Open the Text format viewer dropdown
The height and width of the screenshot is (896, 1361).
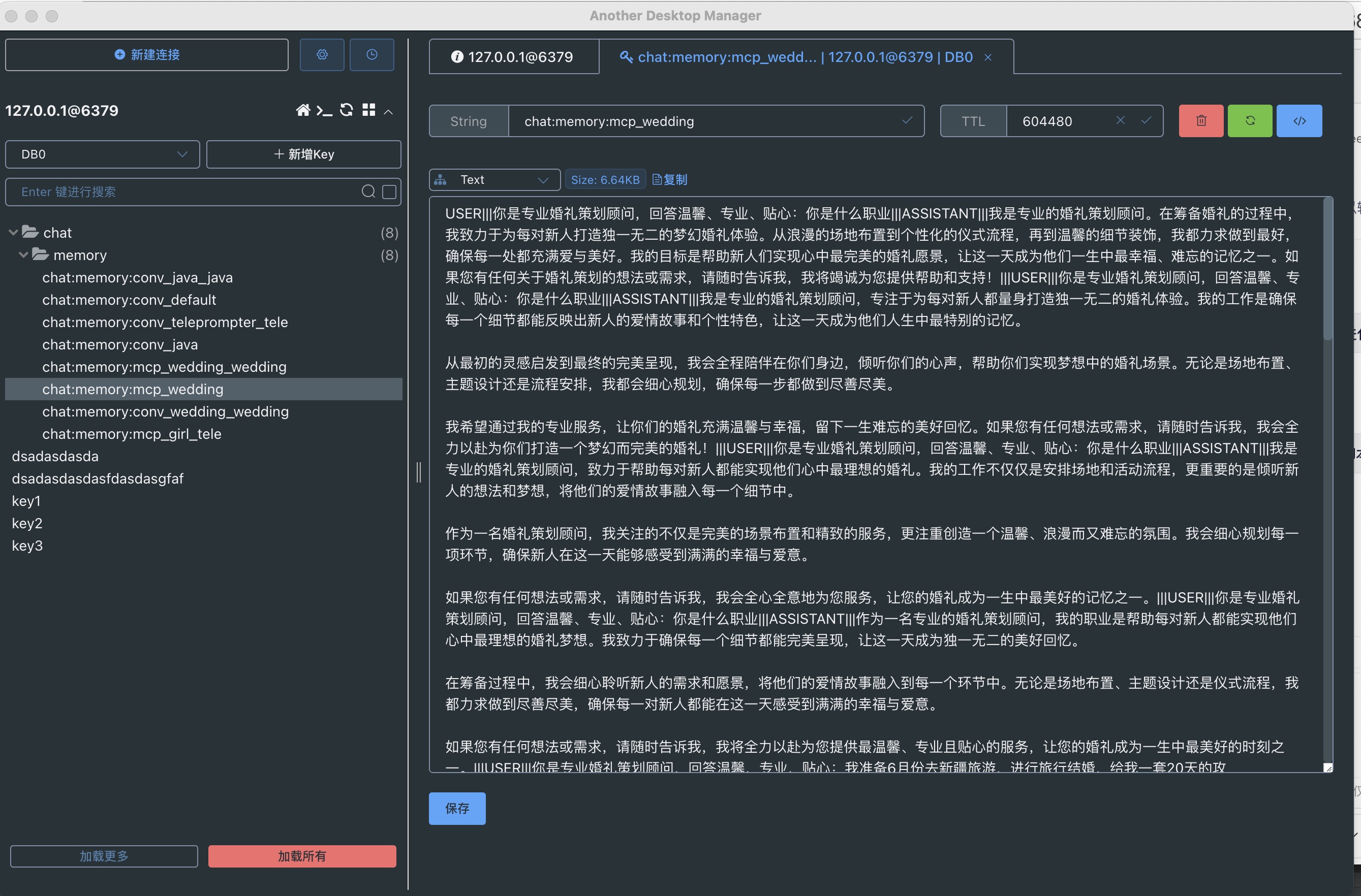[494, 180]
